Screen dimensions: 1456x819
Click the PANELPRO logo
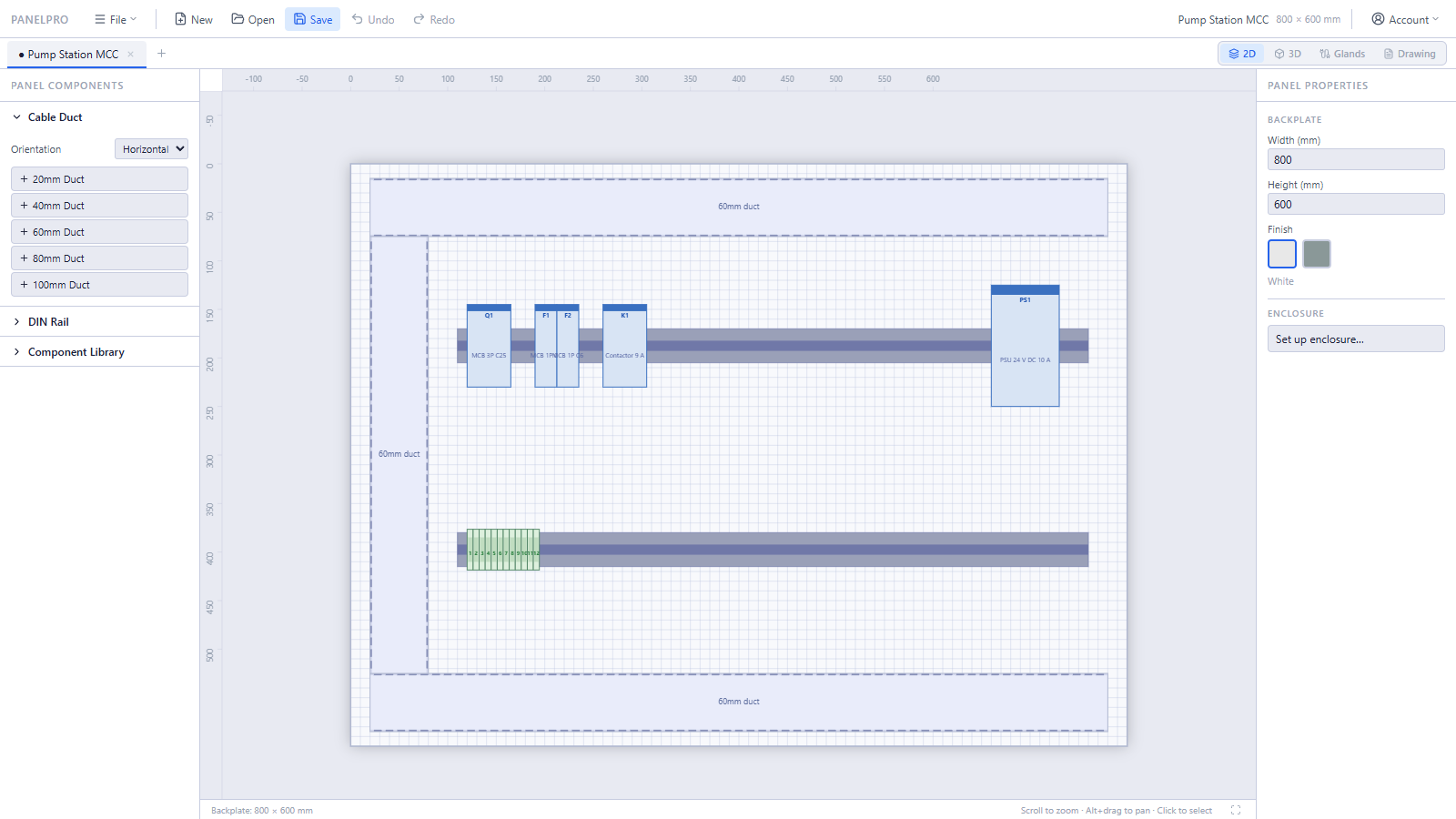[40, 19]
